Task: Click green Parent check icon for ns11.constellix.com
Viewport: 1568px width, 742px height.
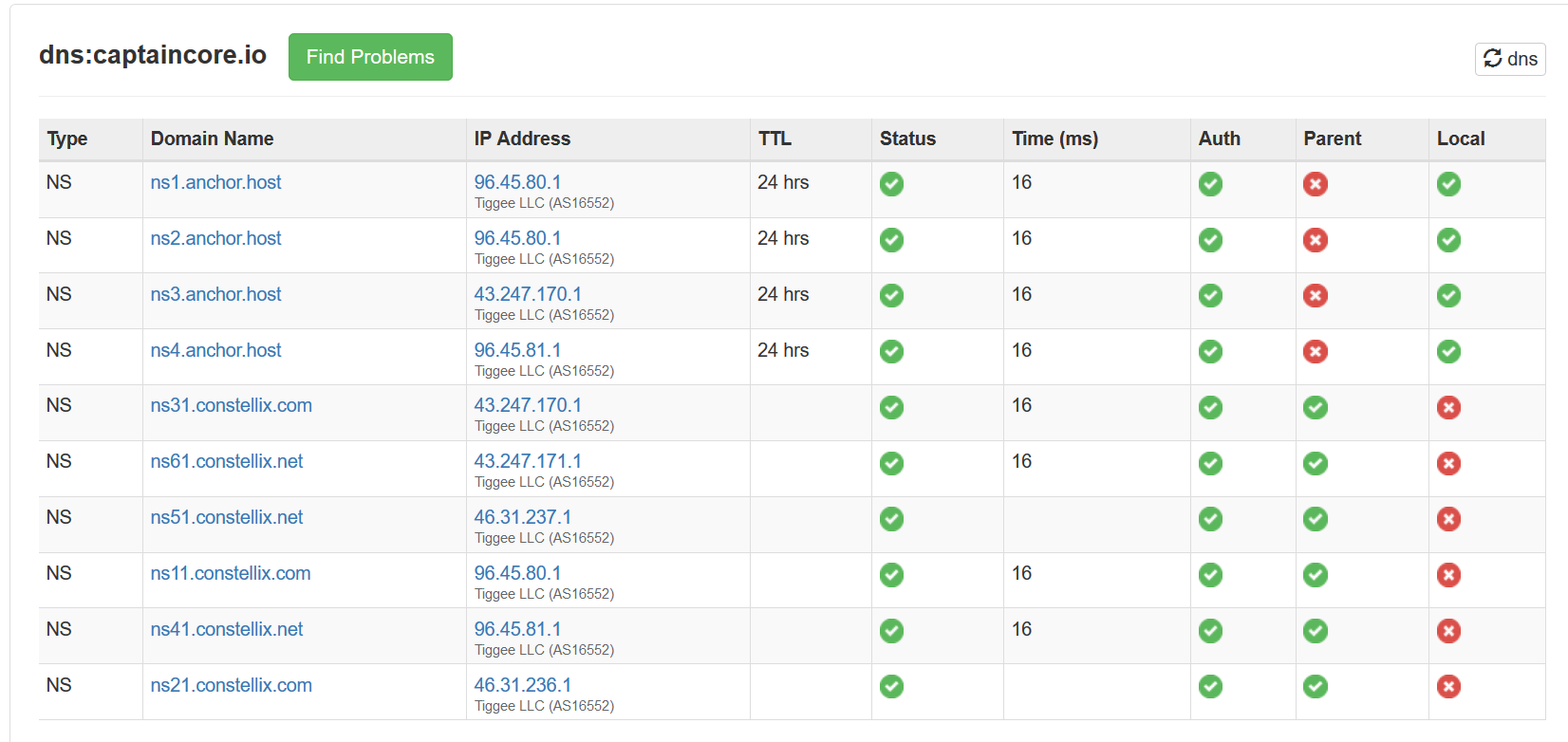Action: pos(1315,575)
